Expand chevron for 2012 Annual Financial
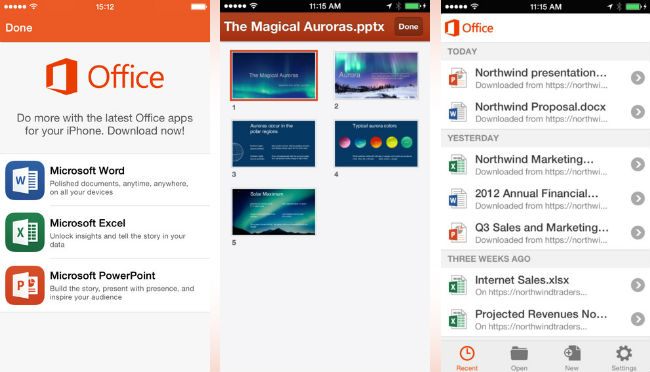 tap(638, 198)
